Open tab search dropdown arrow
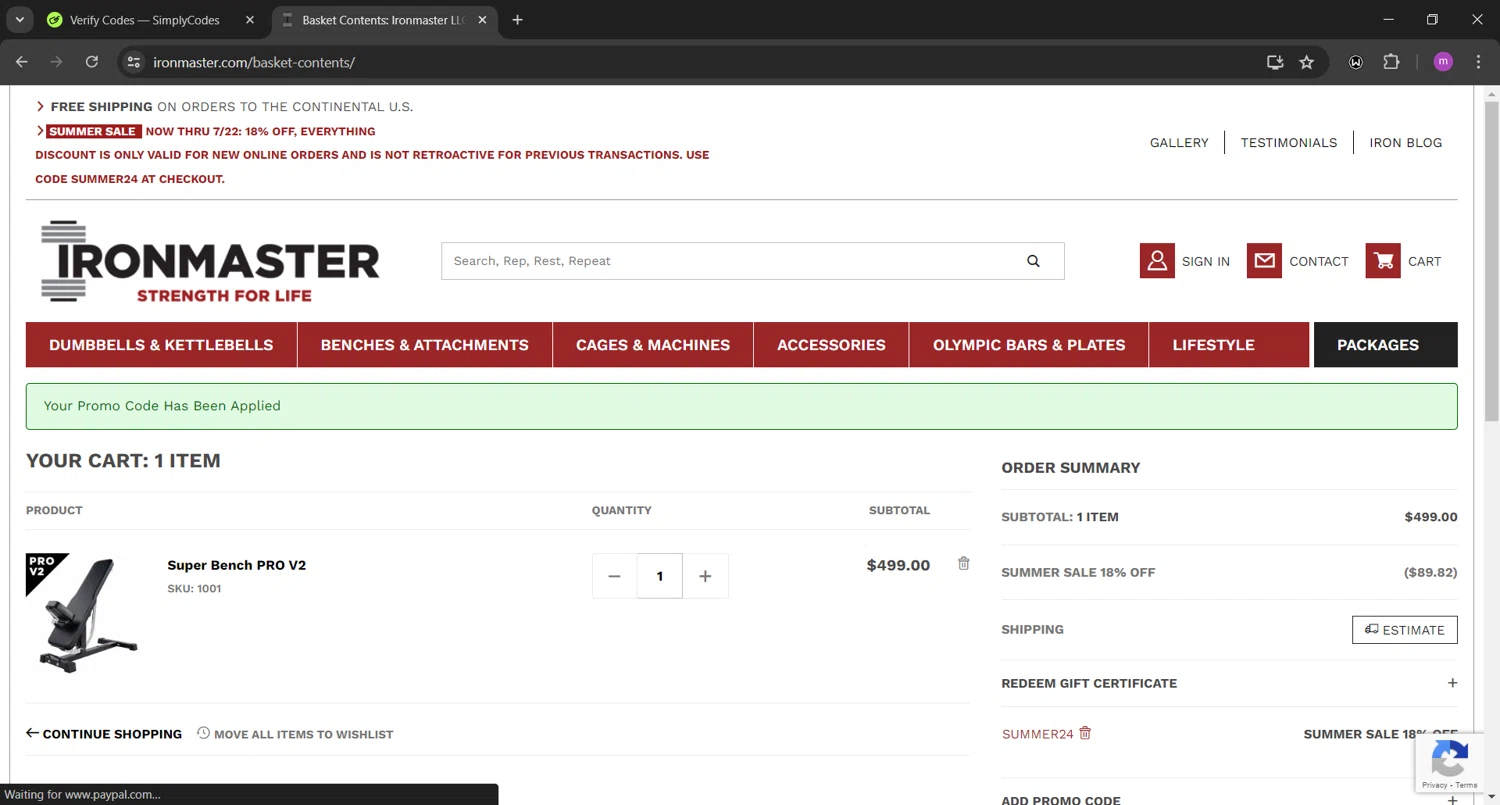The image size is (1500, 805). point(19,20)
